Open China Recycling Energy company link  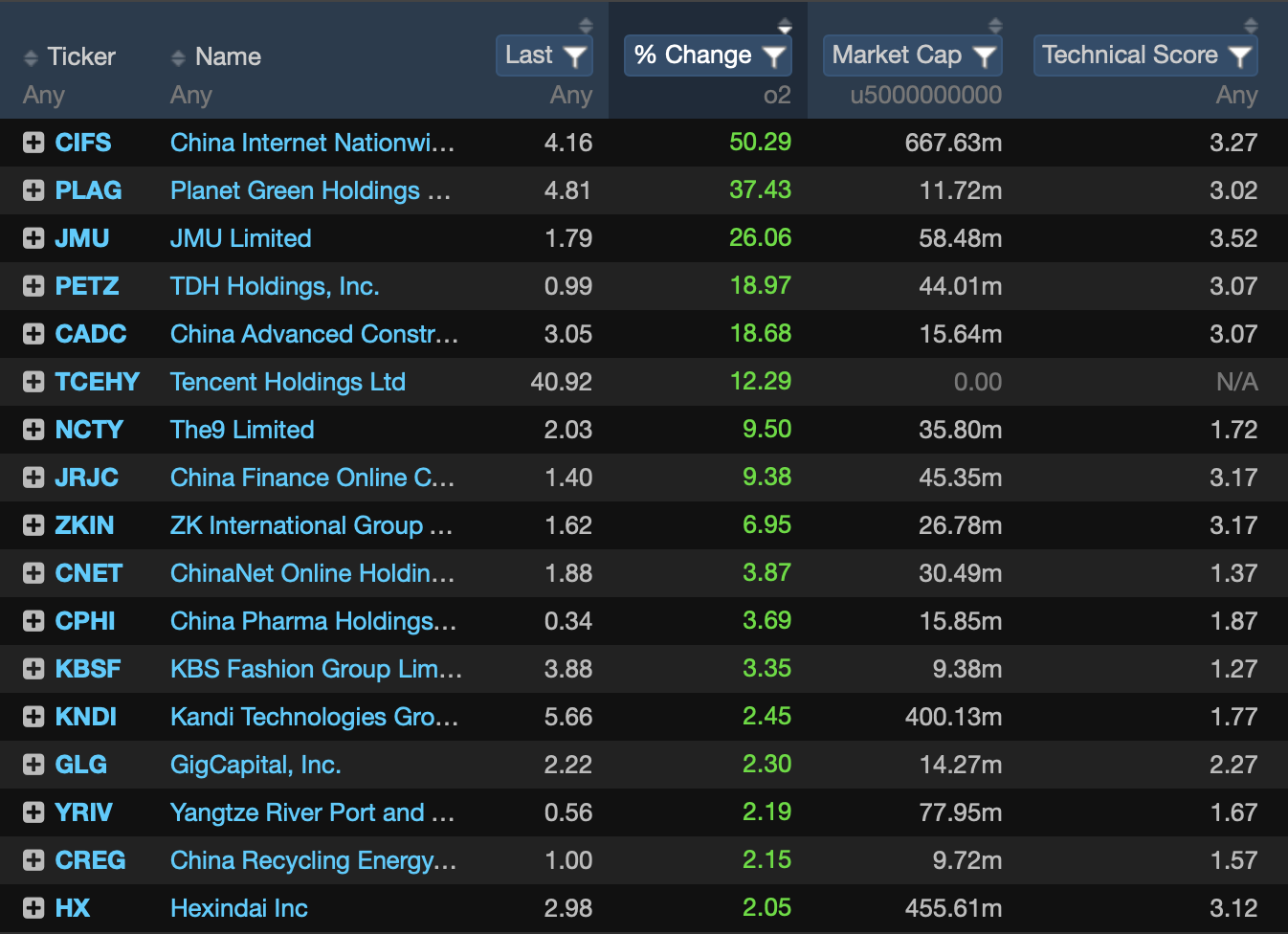(x=314, y=860)
